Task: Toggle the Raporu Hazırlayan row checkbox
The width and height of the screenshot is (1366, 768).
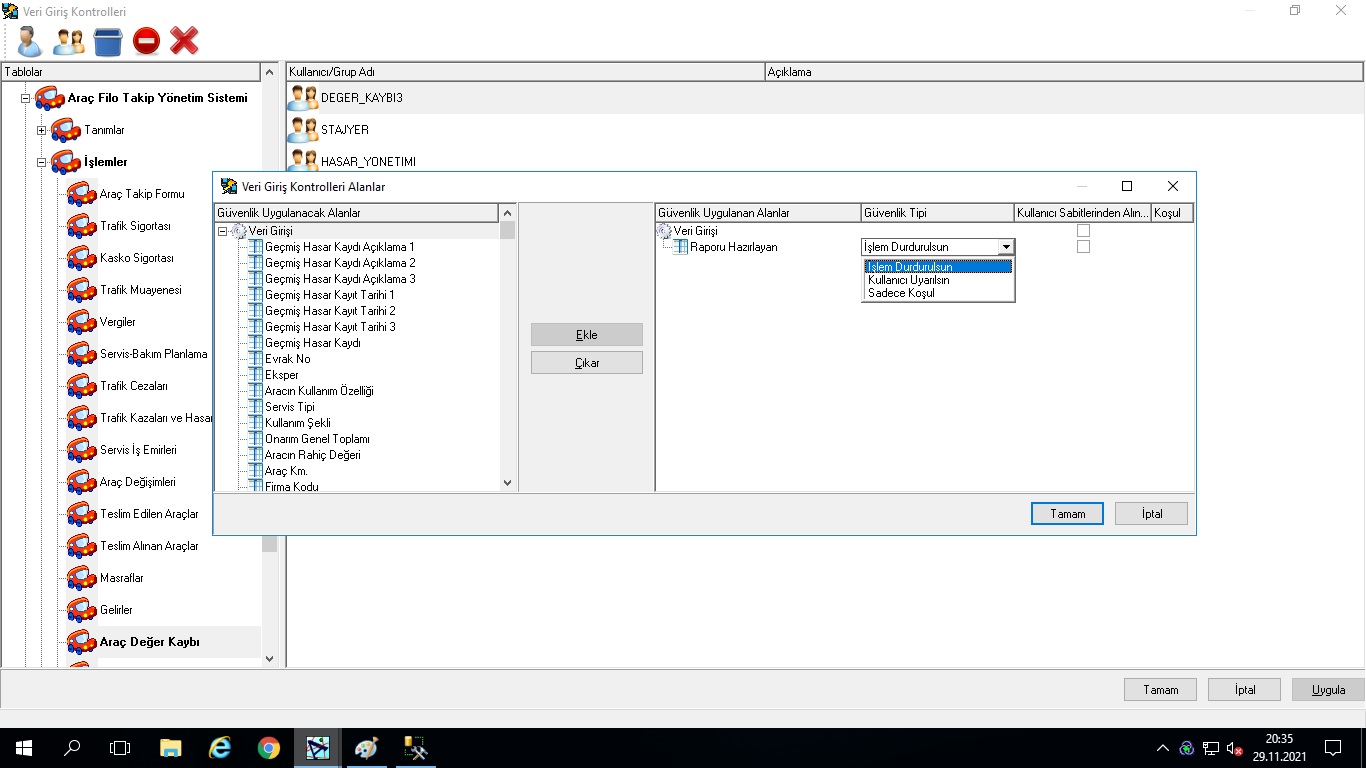Action: 1083,247
